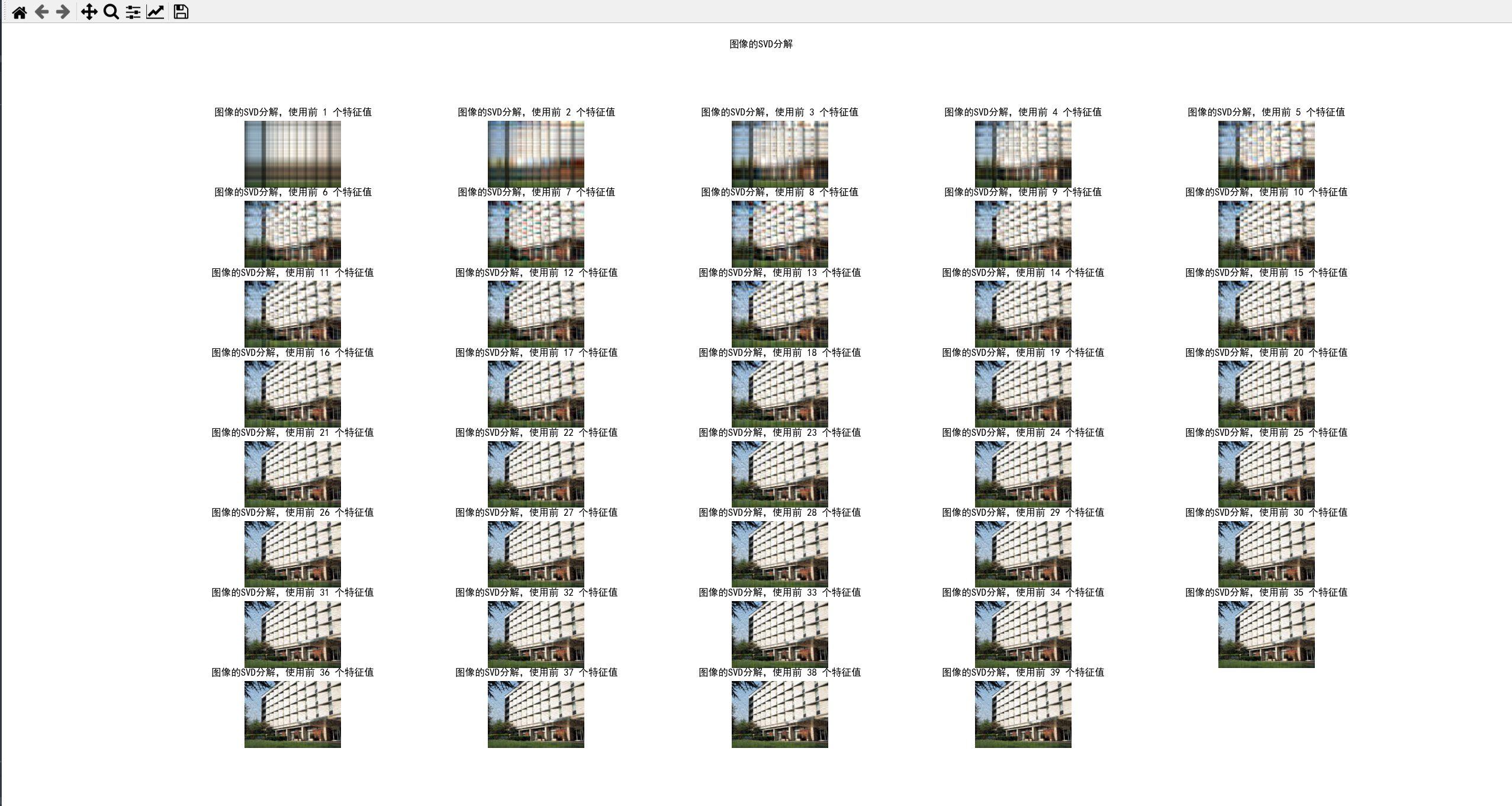Click the subplot image for 27 singular values
1512x806 pixels.
pos(536,554)
